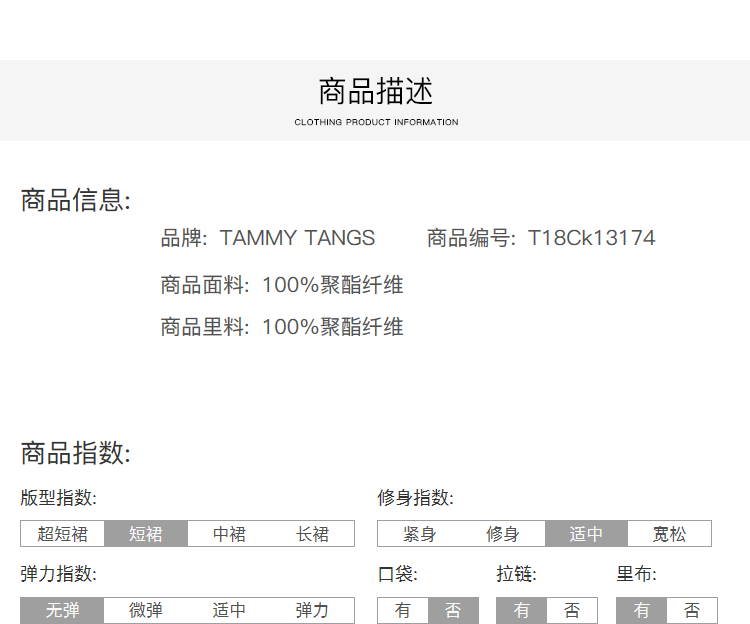The image size is (750, 624).
Task: Set 拉链 to 否
Action: [572, 610]
